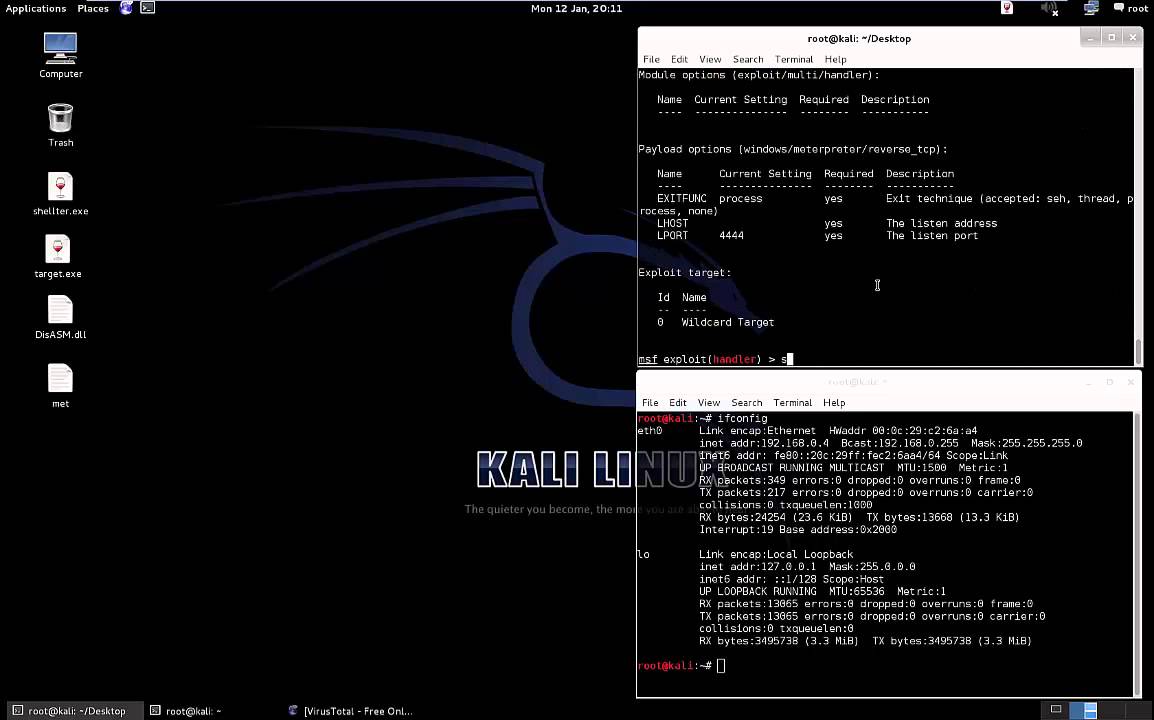1154x720 pixels.
Task: Launch terminal from top panel icon
Action: pos(148,8)
